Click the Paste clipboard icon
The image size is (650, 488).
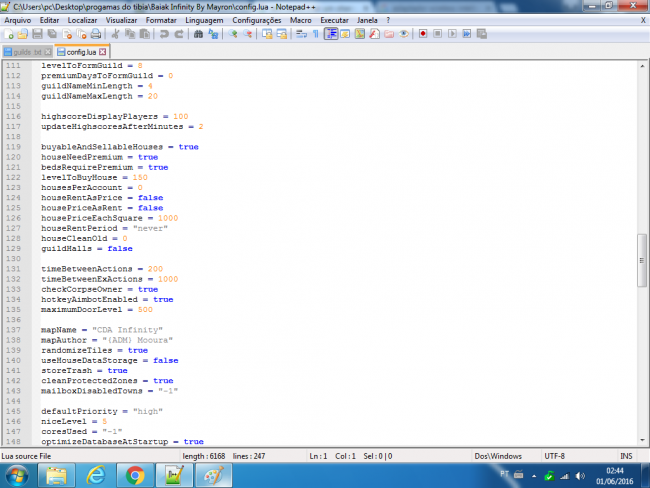point(145,34)
